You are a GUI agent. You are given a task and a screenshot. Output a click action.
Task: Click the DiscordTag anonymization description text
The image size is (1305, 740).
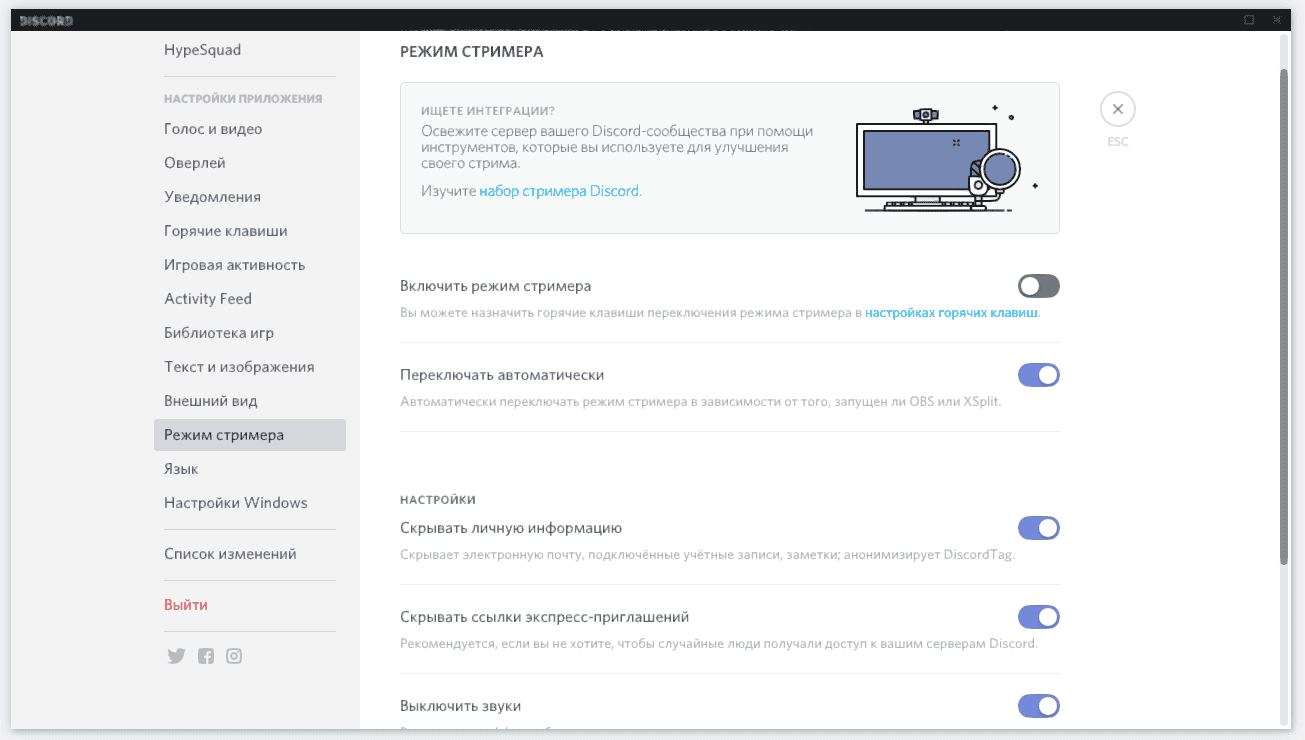coord(707,555)
